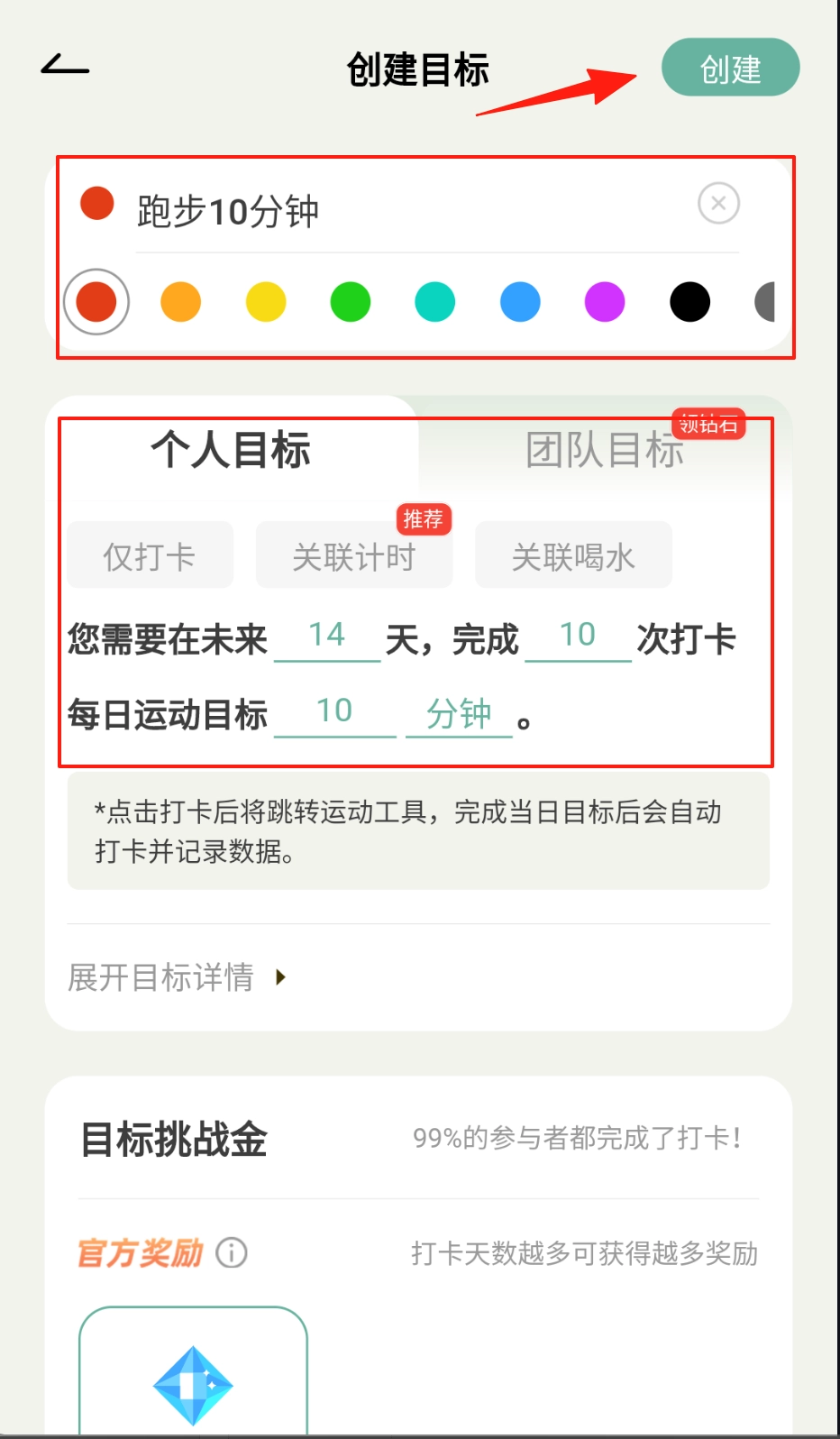Viewport: 840px width, 1439px height.
Task: Select the 仅打卡 option
Action: click(x=150, y=555)
